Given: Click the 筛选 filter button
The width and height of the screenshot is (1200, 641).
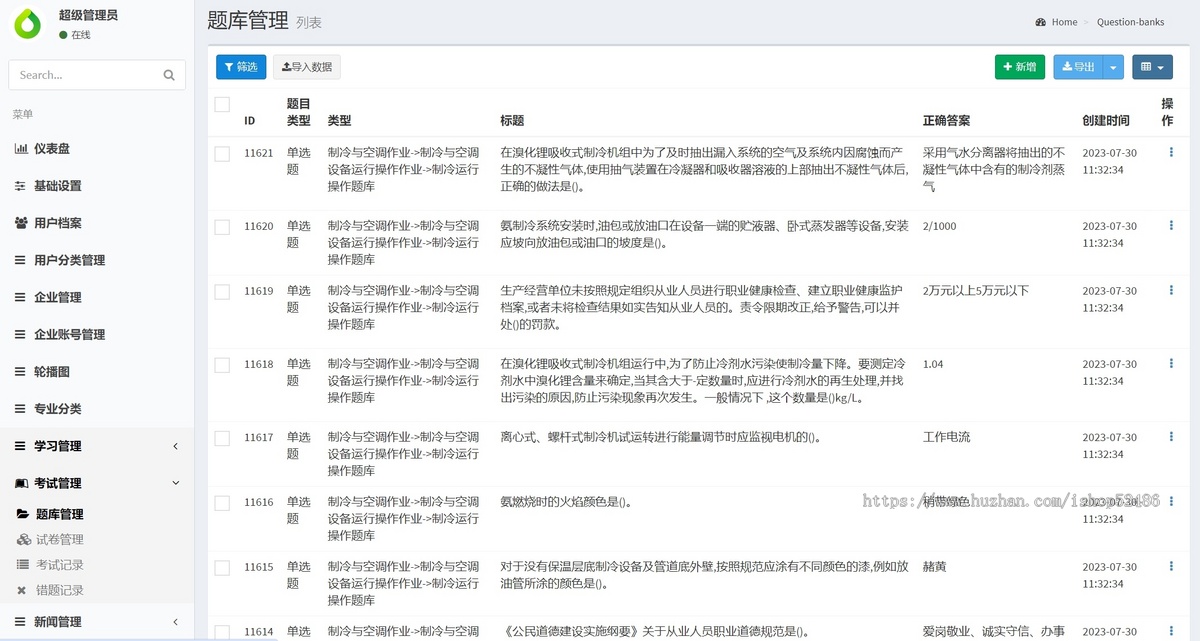Looking at the screenshot, I should (241, 67).
